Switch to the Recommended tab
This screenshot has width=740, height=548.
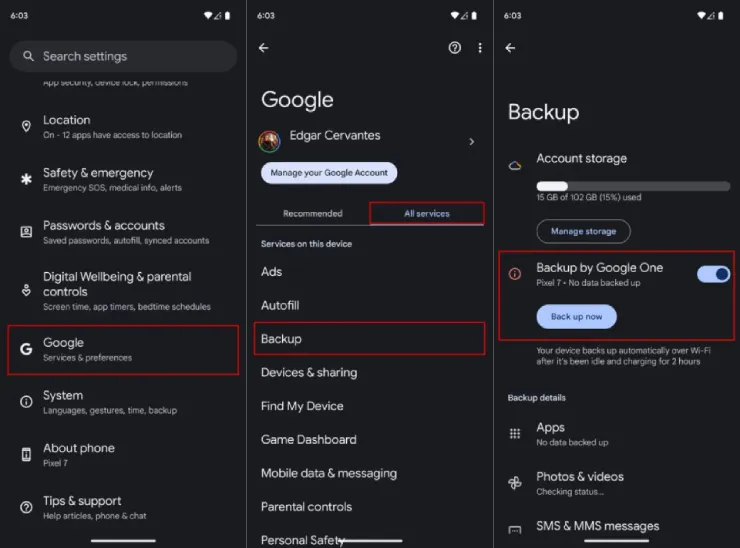313,213
